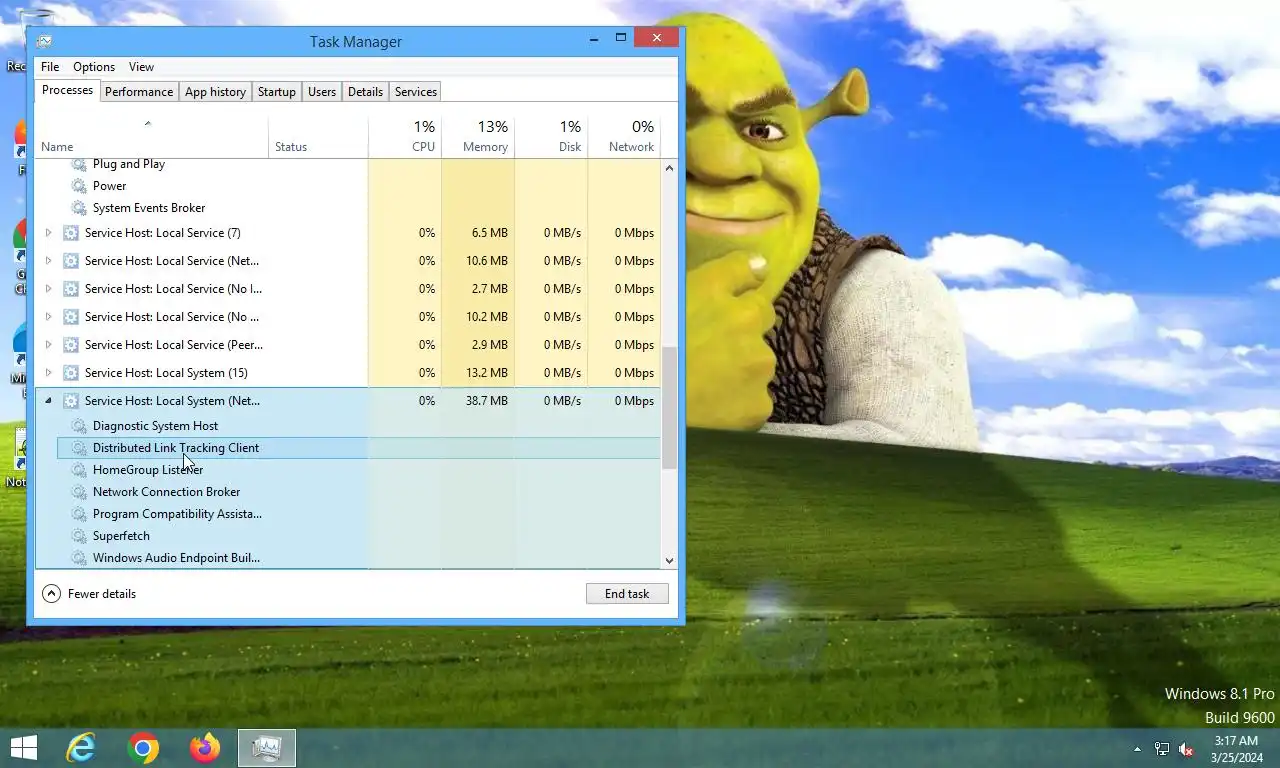Select the Processes tab
Image resolution: width=1280 pixels, height=768 pixels.
click(68, 90)
